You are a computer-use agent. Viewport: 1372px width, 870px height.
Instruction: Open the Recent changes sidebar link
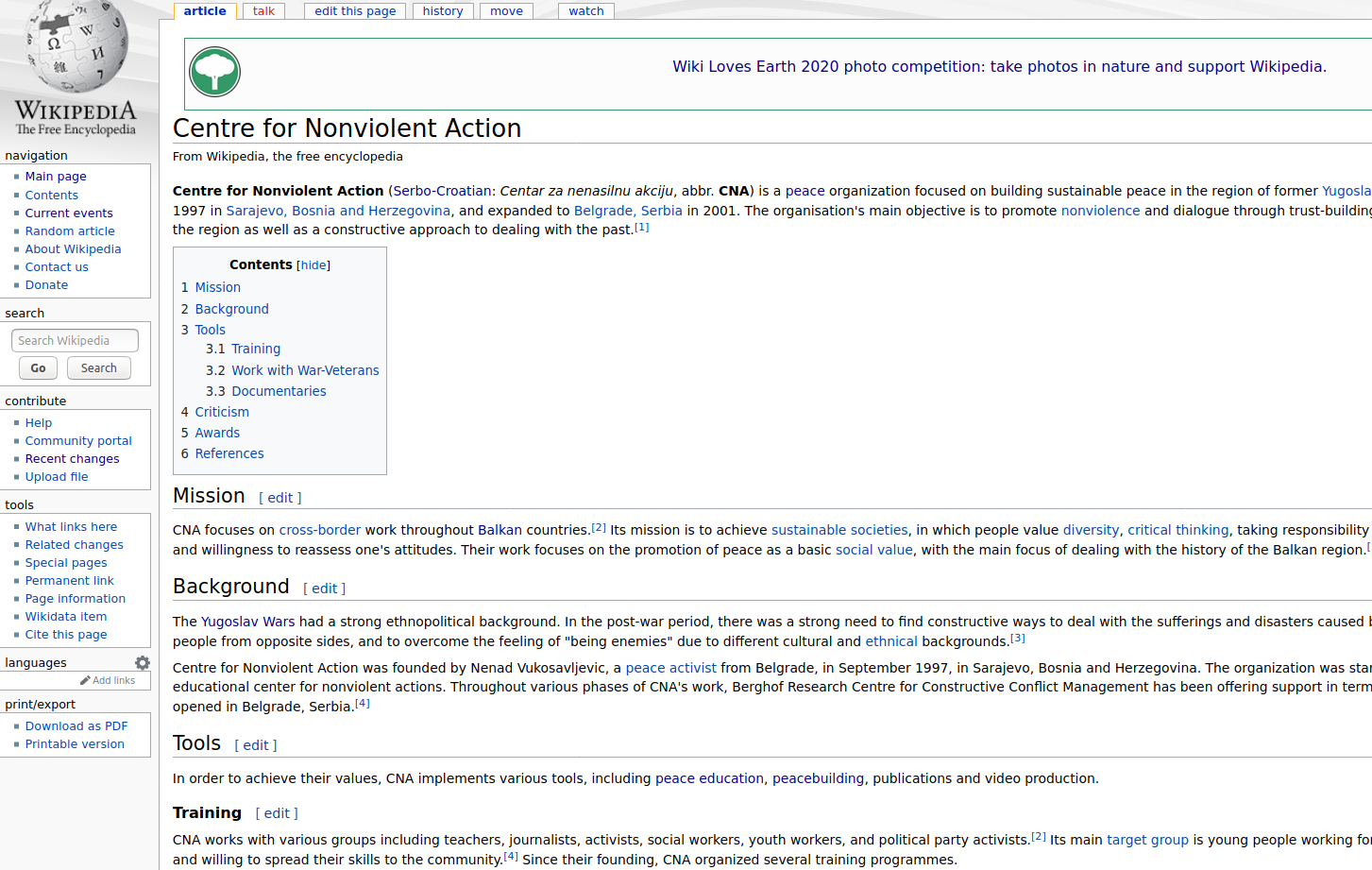click(x=72, y=459)
